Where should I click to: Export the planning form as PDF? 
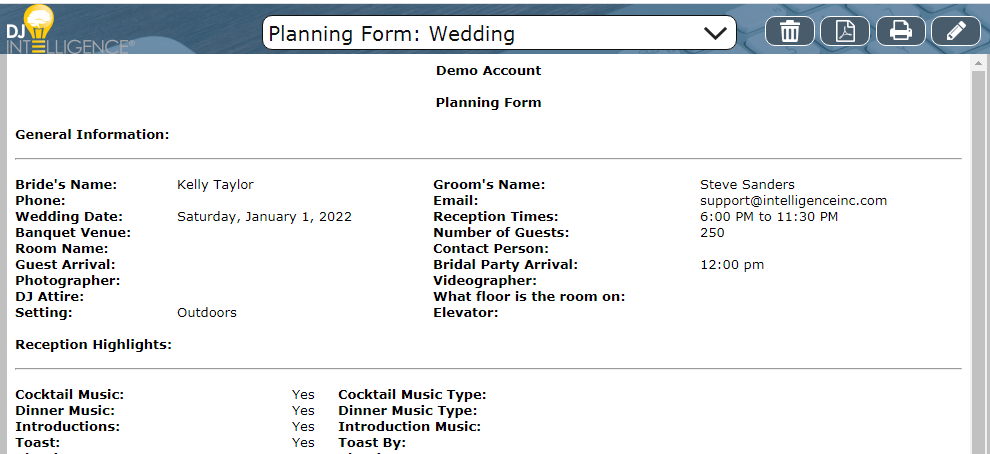[845, 31]
